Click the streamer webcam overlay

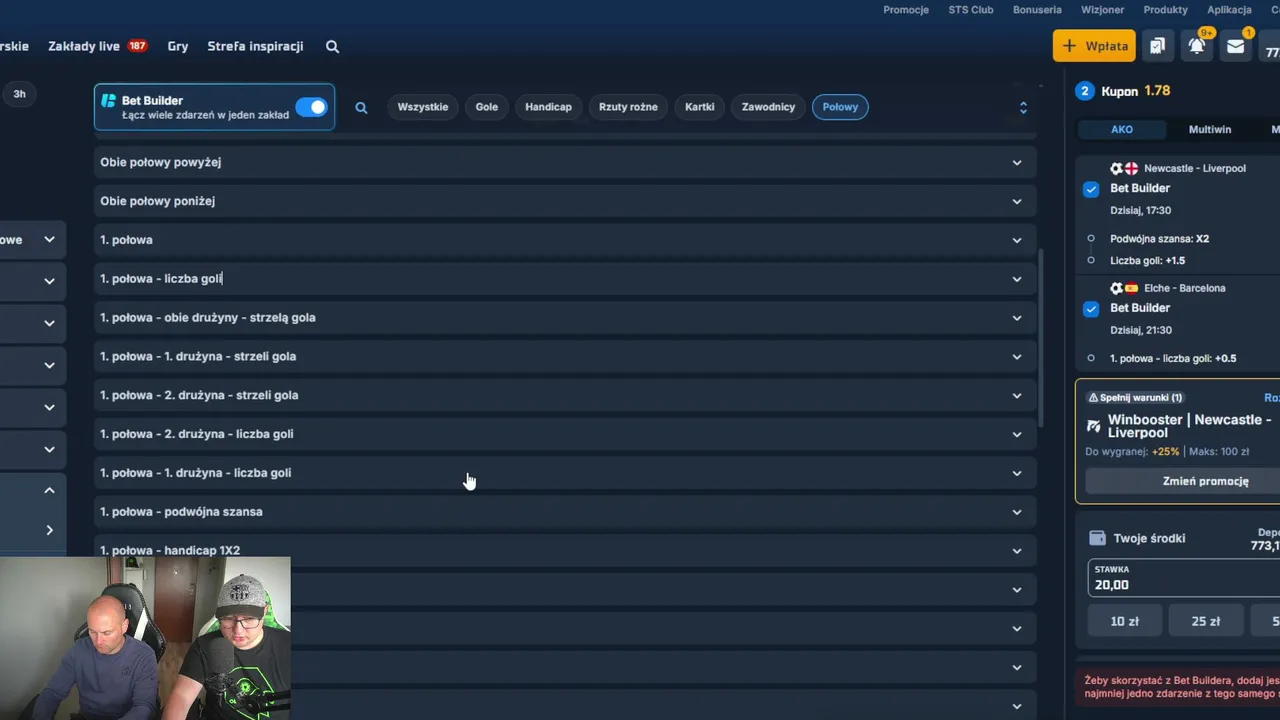tap(145, 638)
